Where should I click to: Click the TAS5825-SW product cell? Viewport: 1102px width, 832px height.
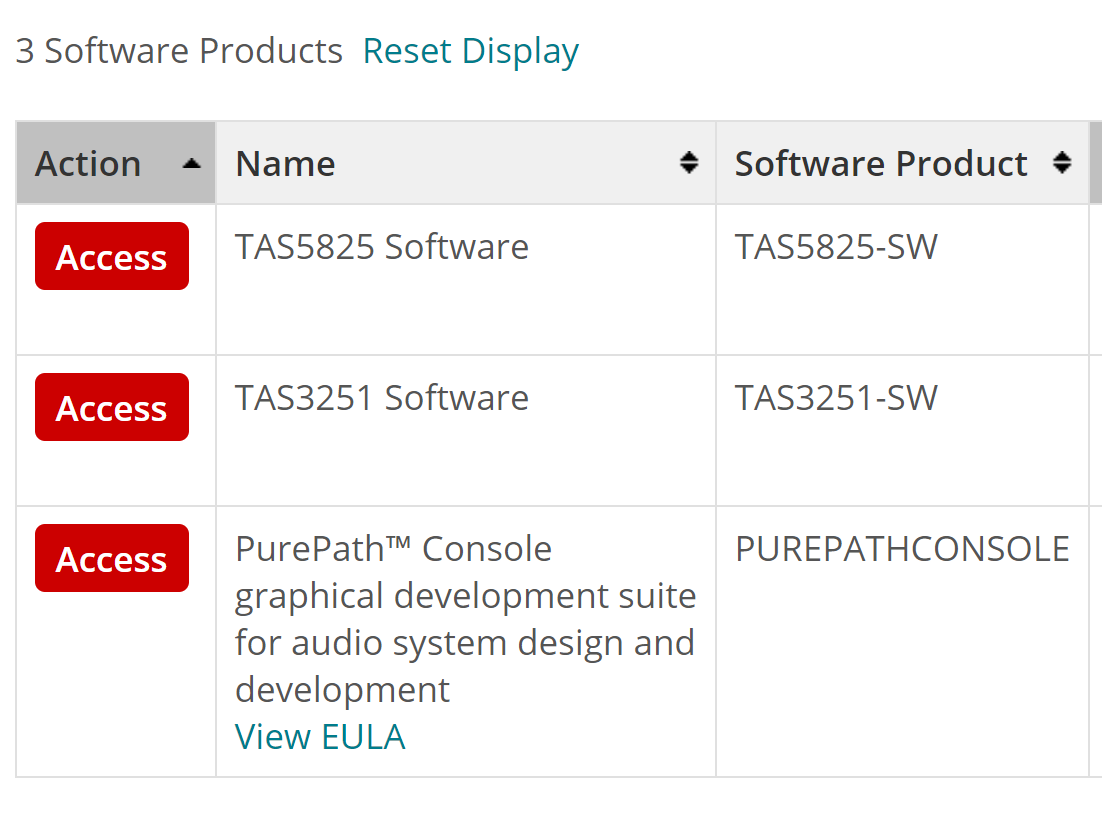(902, 280)
